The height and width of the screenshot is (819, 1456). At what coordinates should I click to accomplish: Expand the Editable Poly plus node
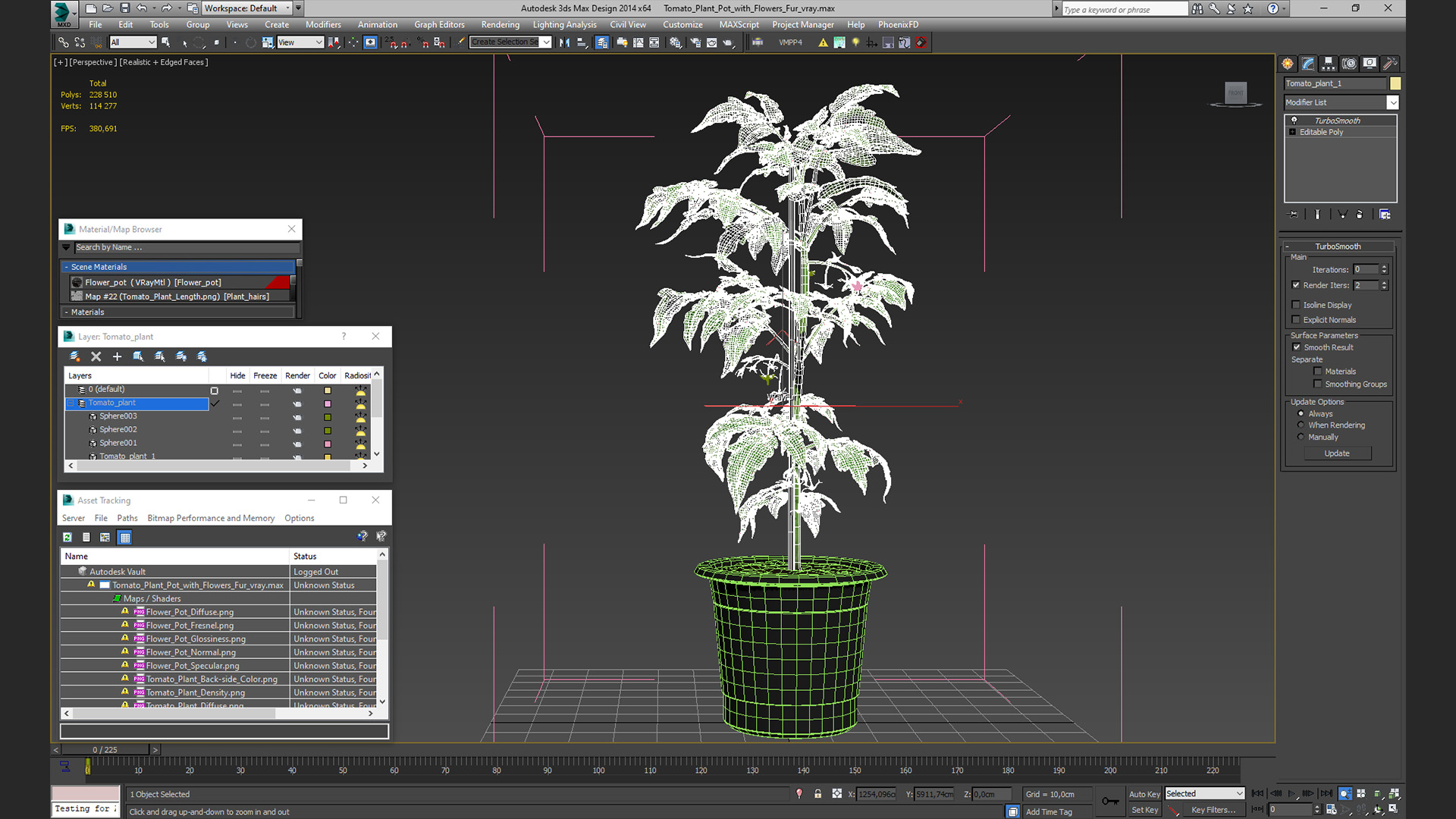[x=1293, y=132]
